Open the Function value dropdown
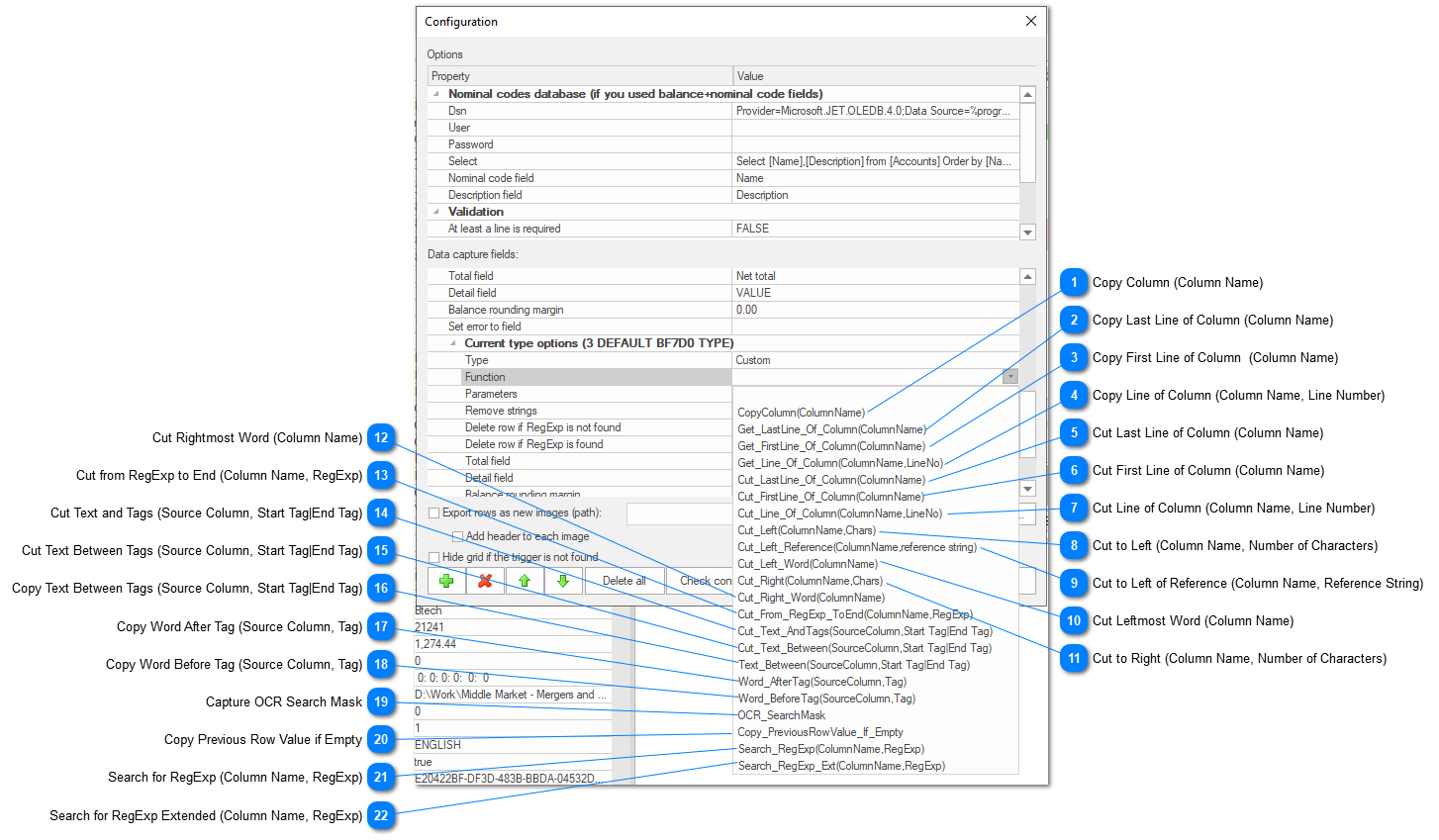The height and width of the screenshot is (840, 1439). 1009,377
